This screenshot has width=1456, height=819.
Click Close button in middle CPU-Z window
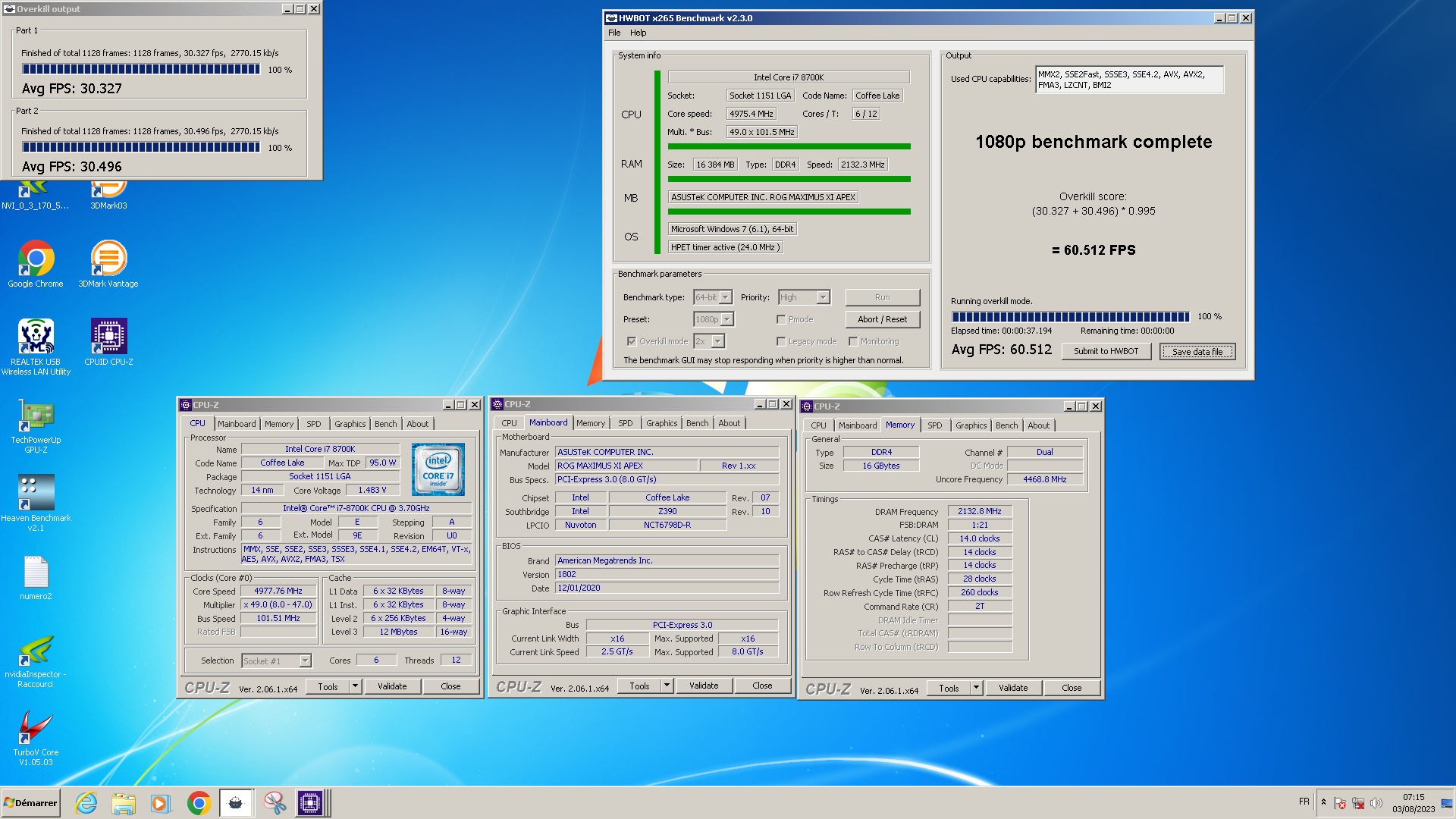(762, 686)
